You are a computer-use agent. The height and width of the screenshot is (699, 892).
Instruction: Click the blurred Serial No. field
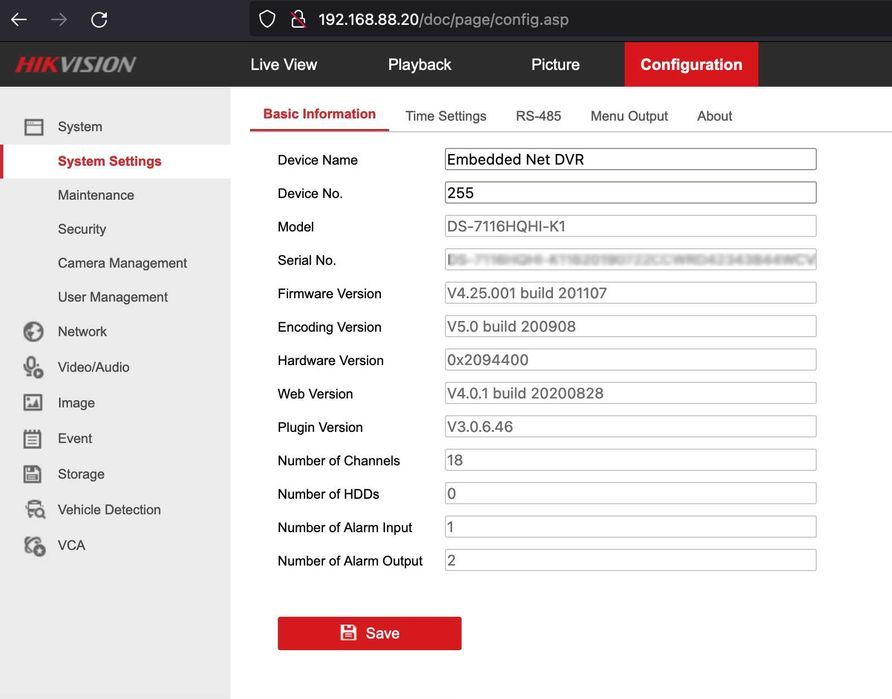630,259
